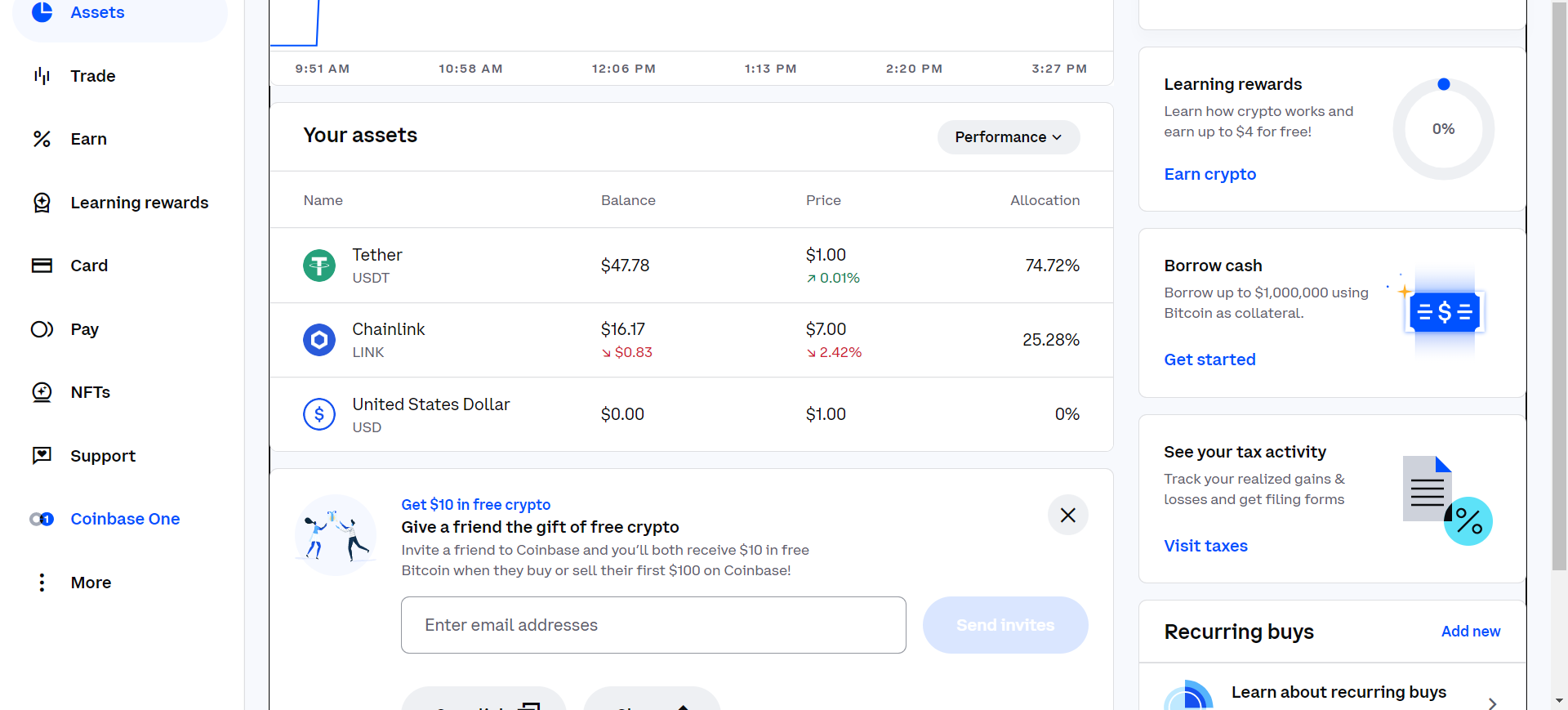Click the Trade bars icon

click(42, 76)
